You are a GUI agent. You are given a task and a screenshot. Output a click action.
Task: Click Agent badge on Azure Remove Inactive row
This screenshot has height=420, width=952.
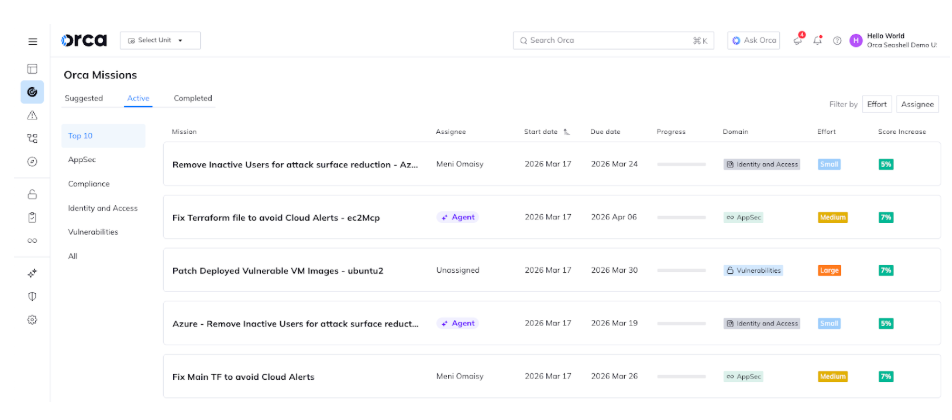[457, 323]
